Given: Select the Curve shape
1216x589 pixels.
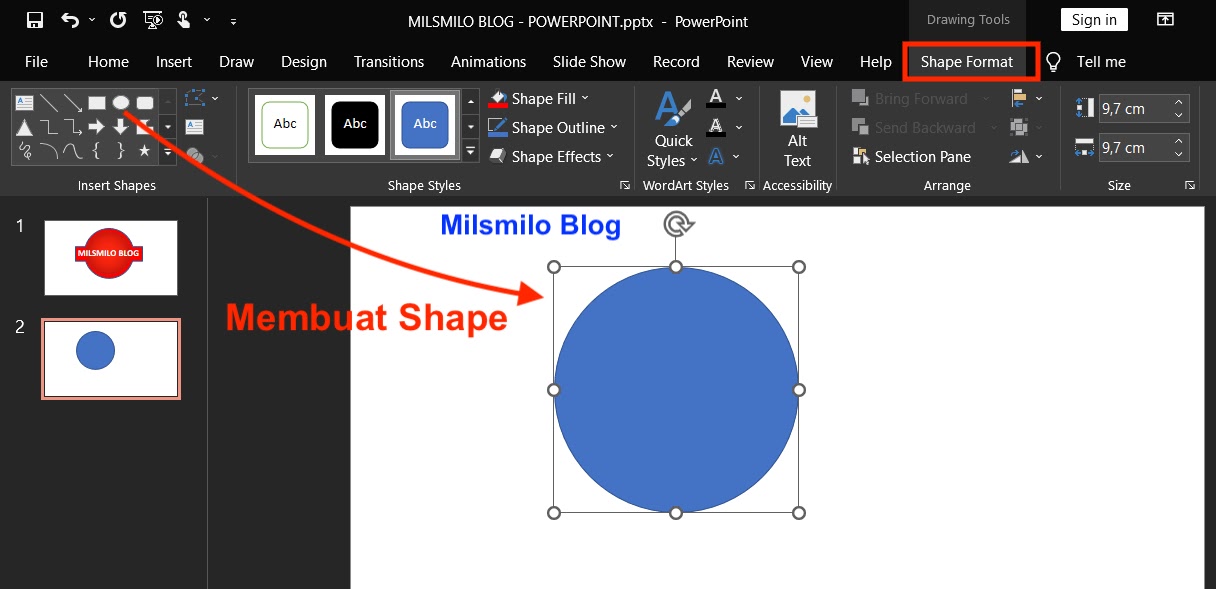Looking at the screenshot, I should coord(73,151).
